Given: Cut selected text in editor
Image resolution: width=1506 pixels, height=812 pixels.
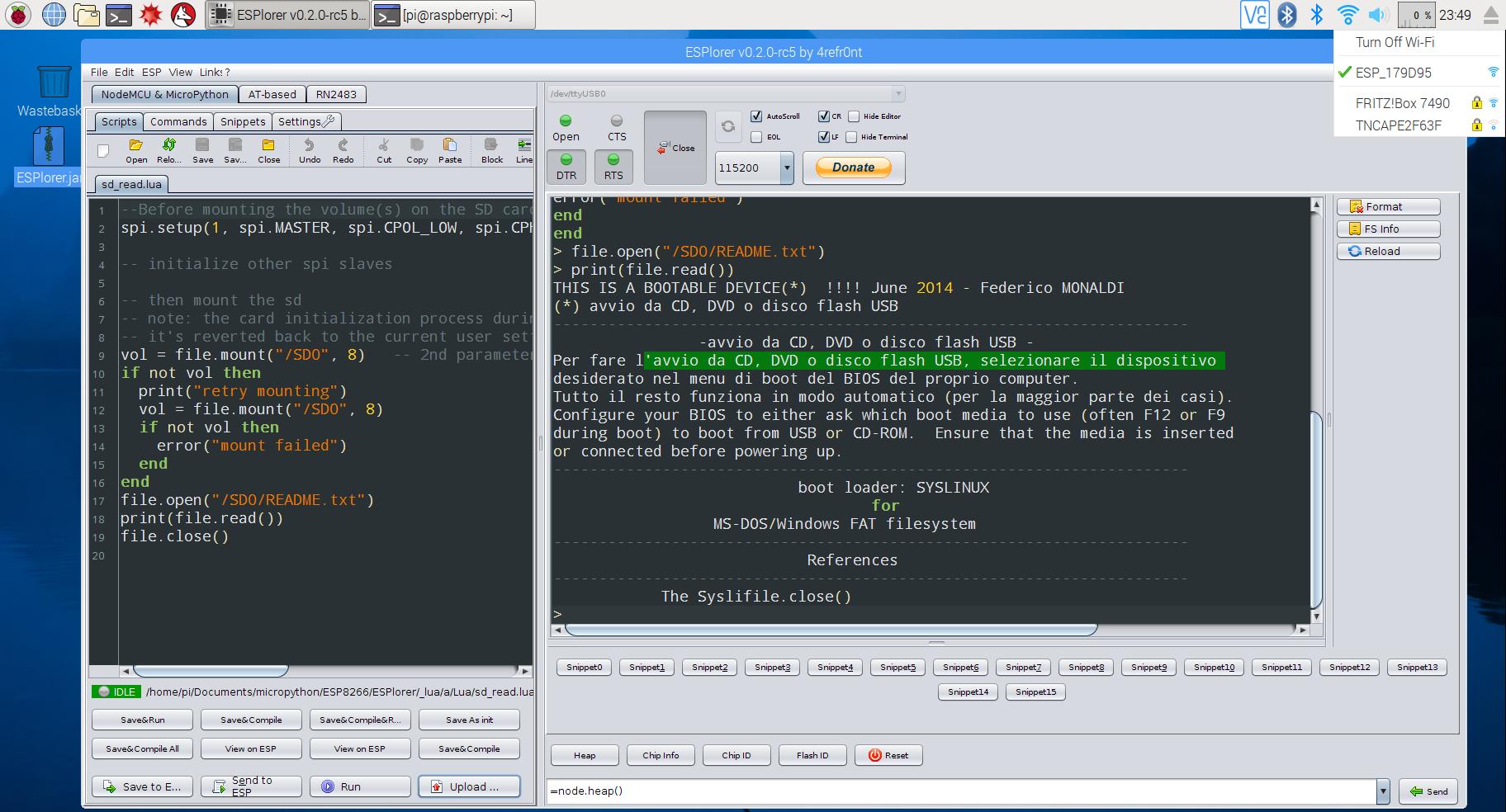Looking at the screenshot, I should pos(384,150).
